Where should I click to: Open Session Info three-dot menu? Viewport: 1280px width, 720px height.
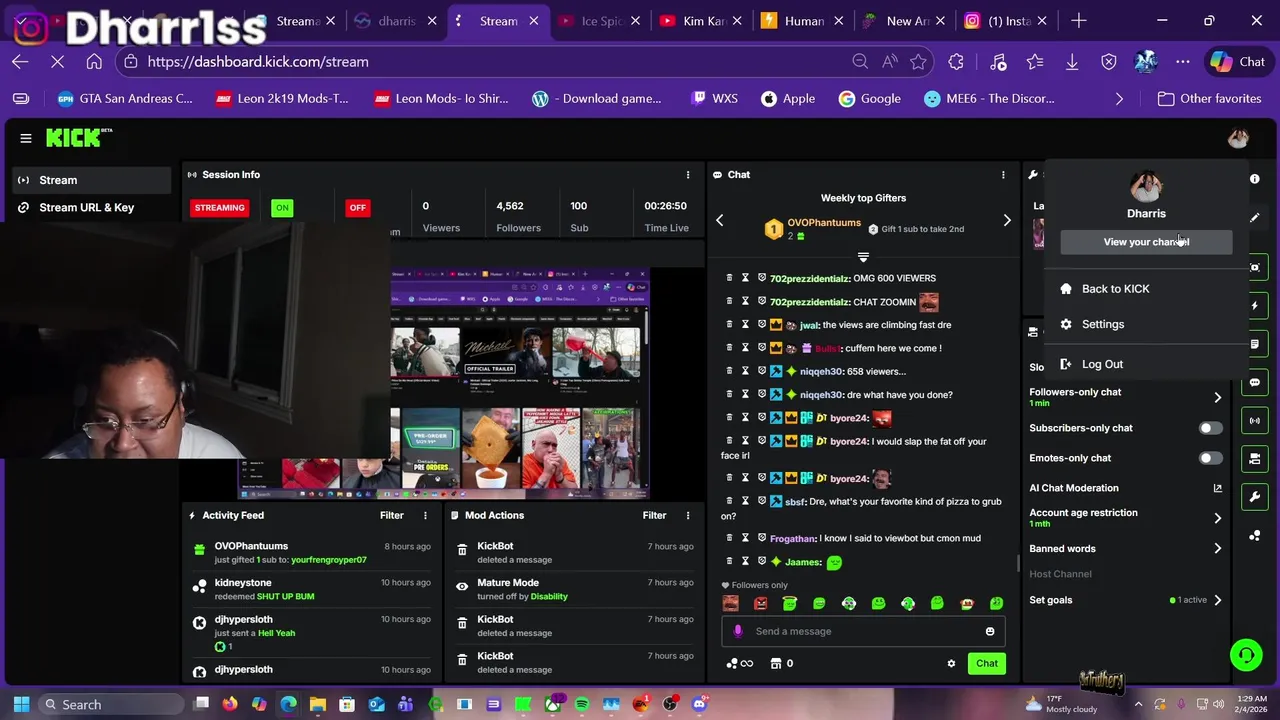tap(688, 174)
